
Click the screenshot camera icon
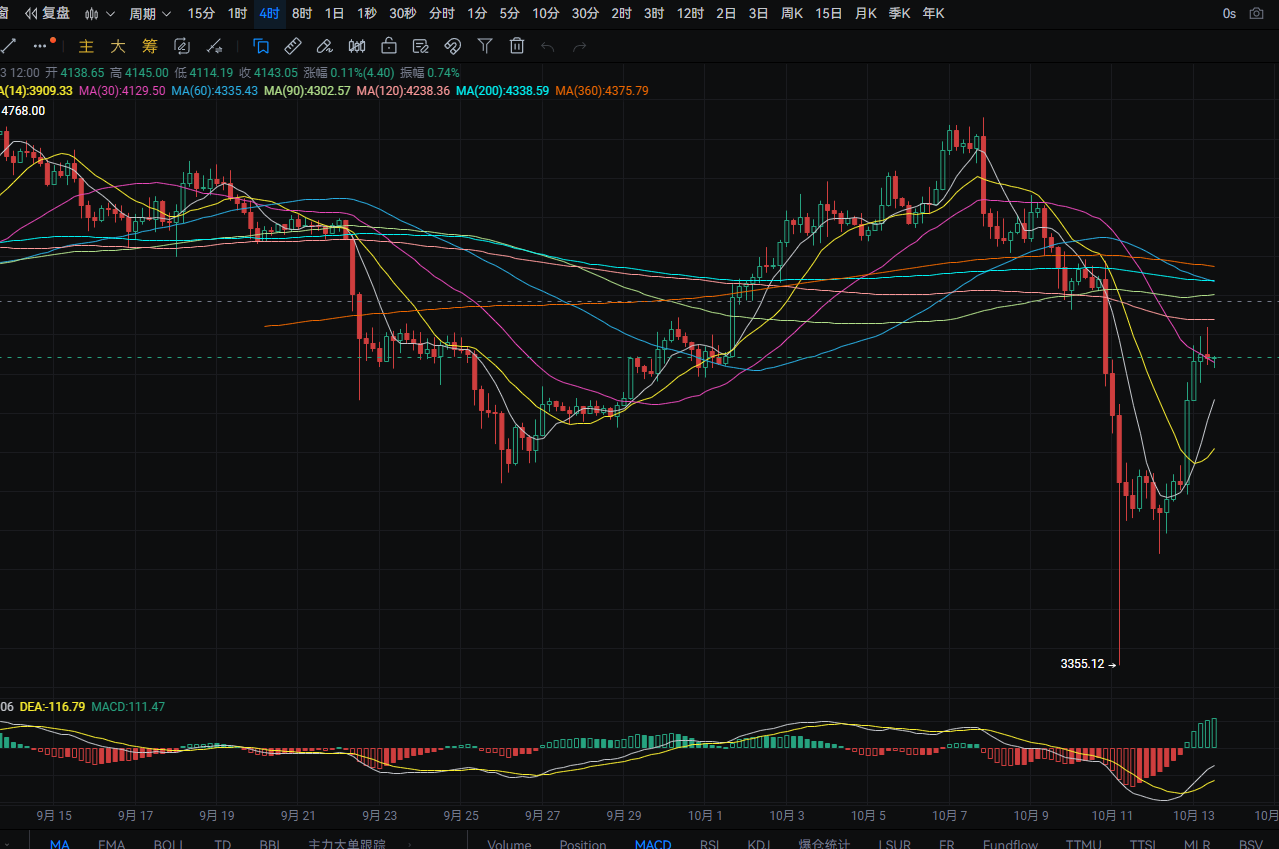click(1257, 14)
